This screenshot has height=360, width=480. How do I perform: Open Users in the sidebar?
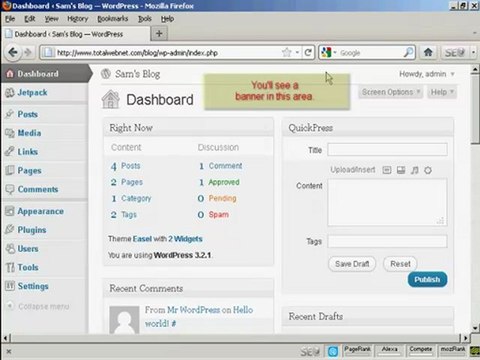pyautogui.click(x=28, y=248)
